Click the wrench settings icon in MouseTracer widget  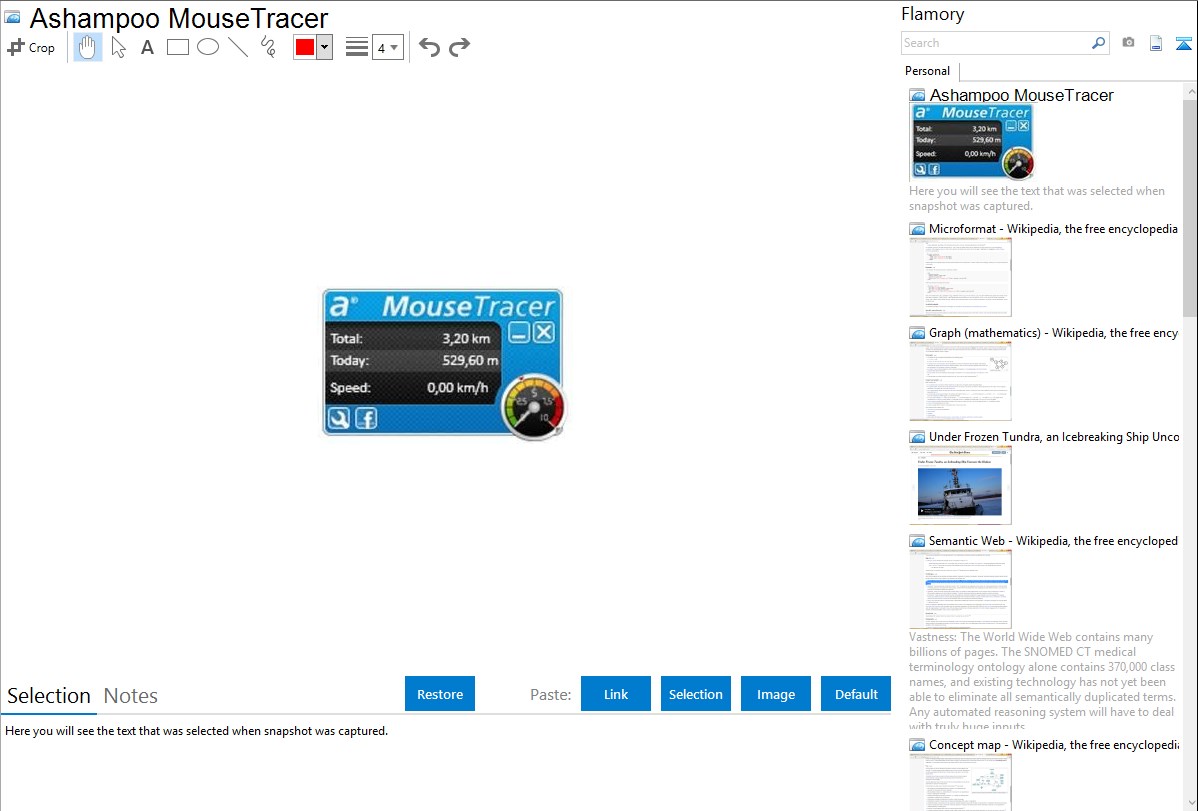tap(339, 418)
